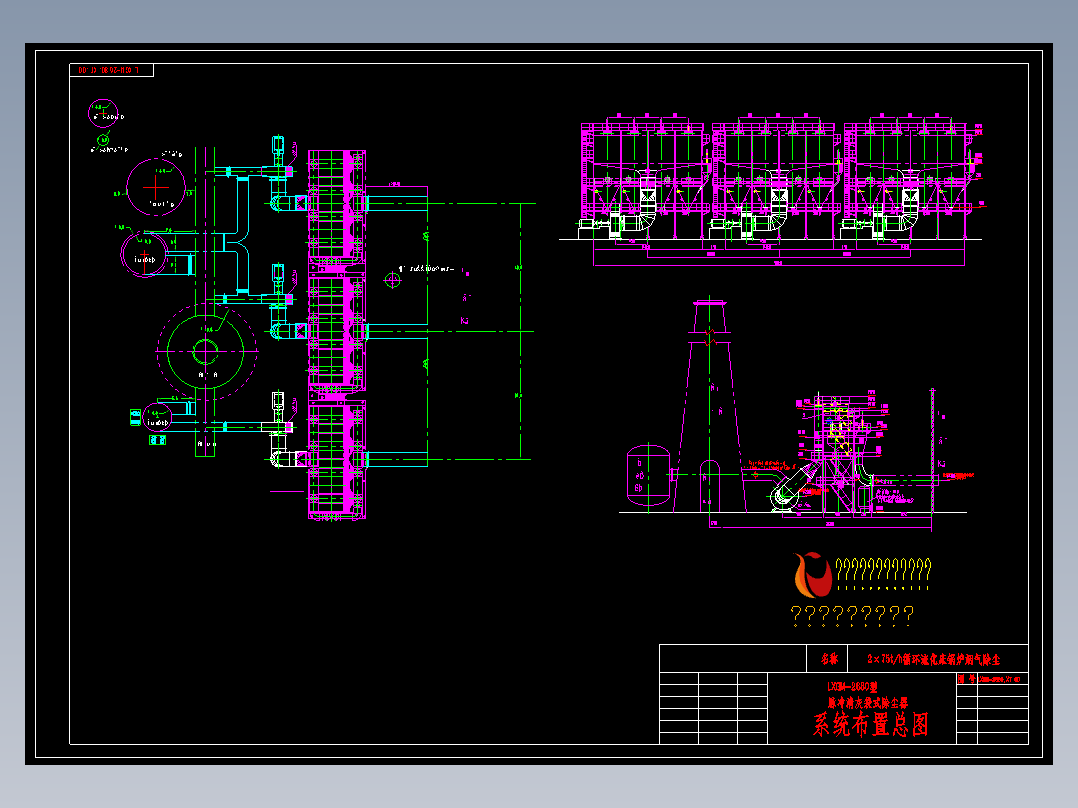The width and height of the screenshot is (1078, 808).
Task: Click the small magenta circle symbol at top left
Action: (x=103, y=113)
